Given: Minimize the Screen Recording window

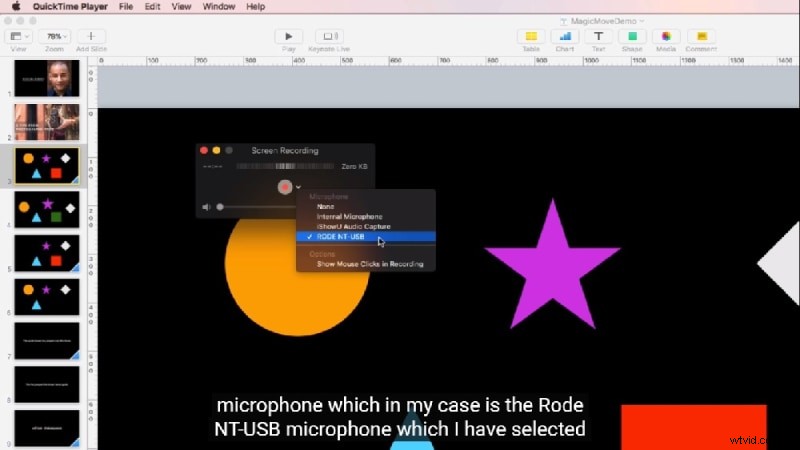Looking at the screenshot, I should pyautogui.click(x=216, y=151).
